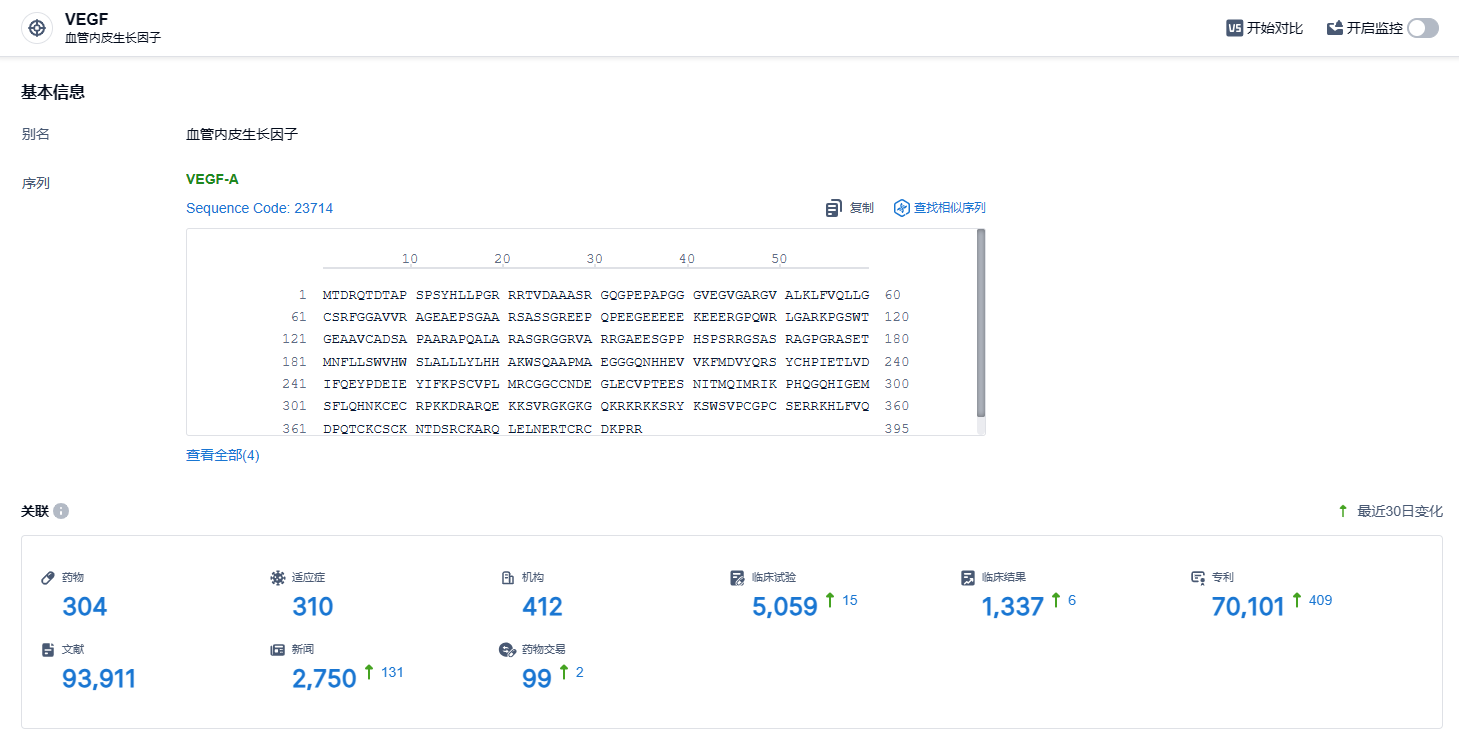Open Sequence Code: 23714 link
1459x738 pixels.
tap(259, 208)
